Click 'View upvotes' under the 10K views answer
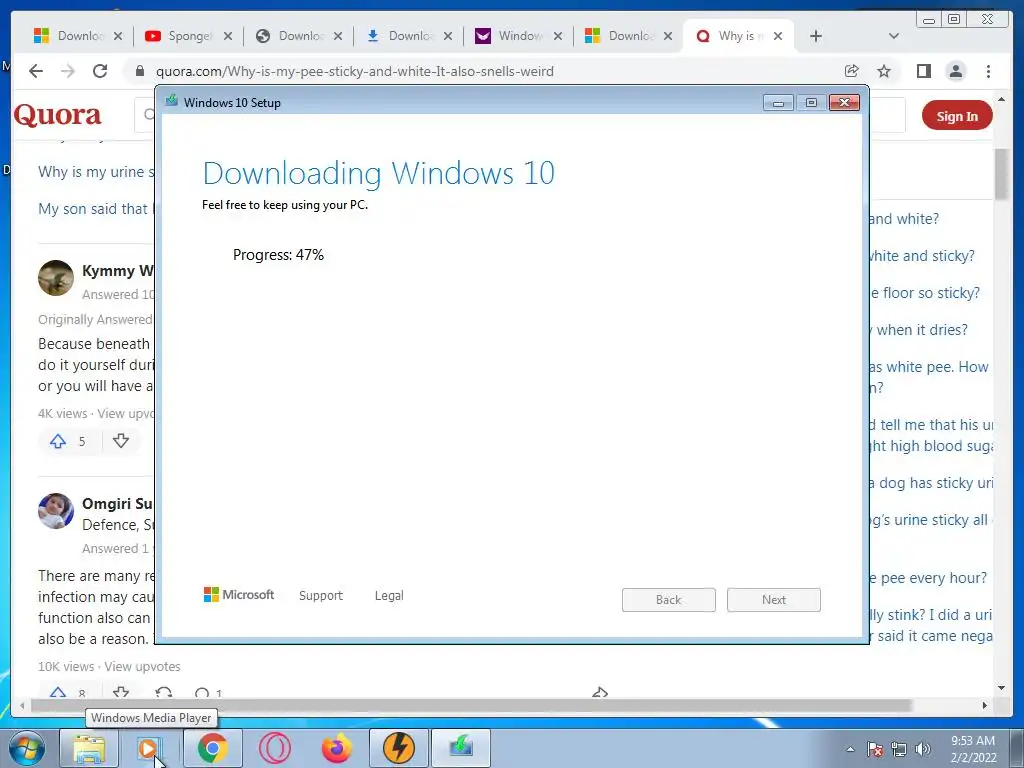 pos(142,667)
